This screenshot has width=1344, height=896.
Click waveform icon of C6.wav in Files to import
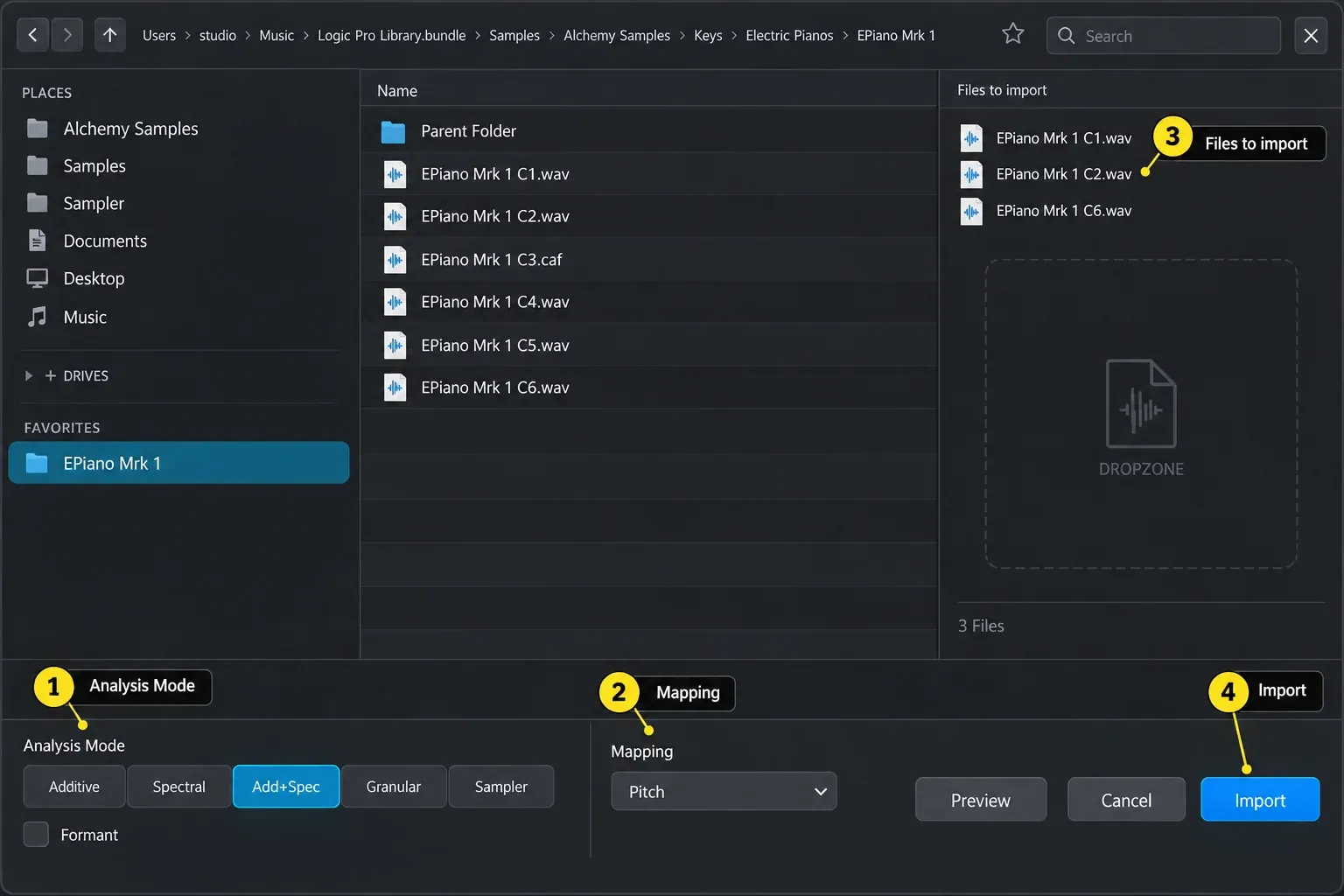click(x=971, y=212)
